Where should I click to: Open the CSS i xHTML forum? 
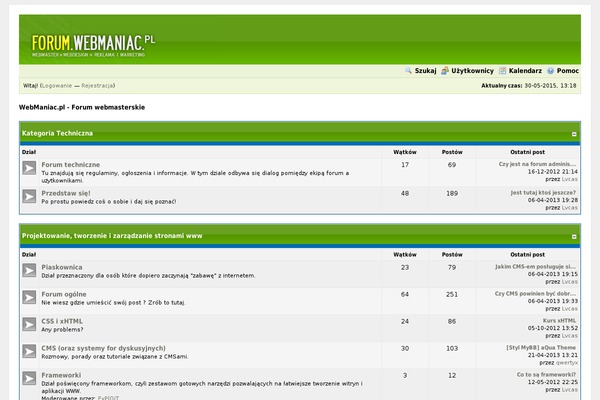[62, 321]
